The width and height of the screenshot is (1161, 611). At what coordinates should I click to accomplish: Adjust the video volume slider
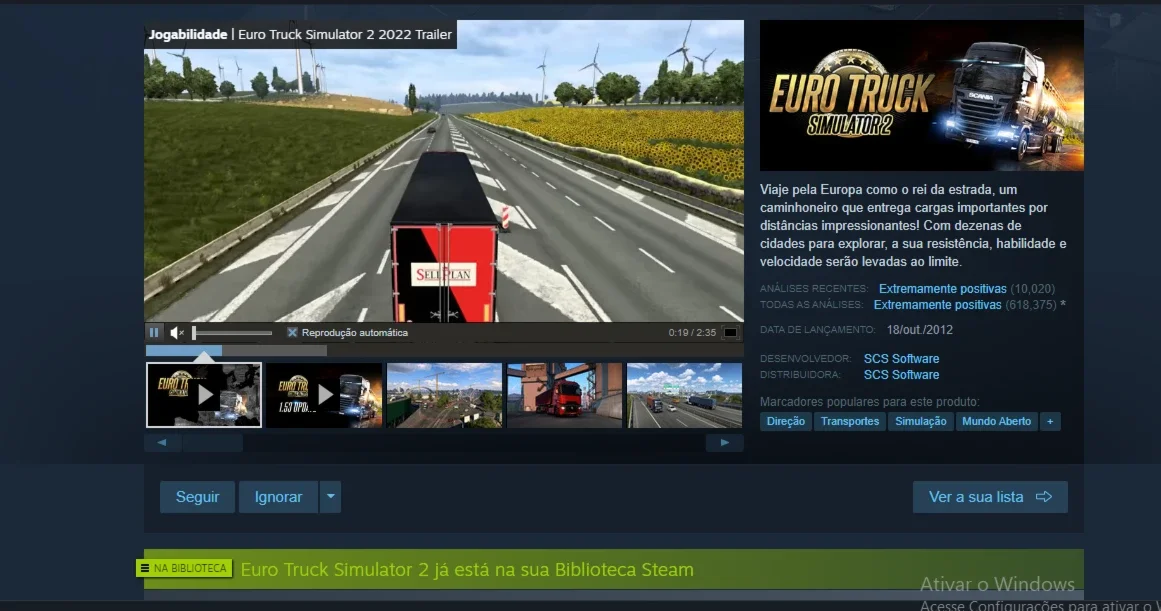(x=232, y=333)
